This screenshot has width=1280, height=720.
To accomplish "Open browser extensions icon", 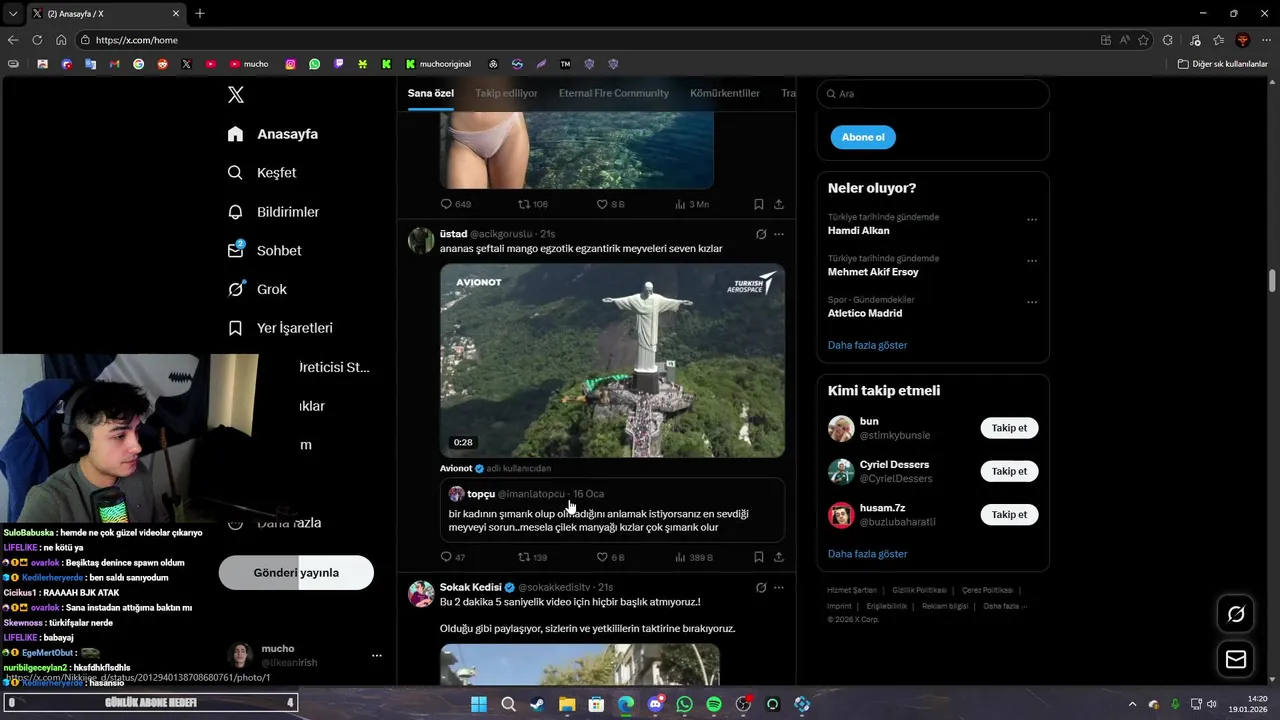I will pos(1168,40).
